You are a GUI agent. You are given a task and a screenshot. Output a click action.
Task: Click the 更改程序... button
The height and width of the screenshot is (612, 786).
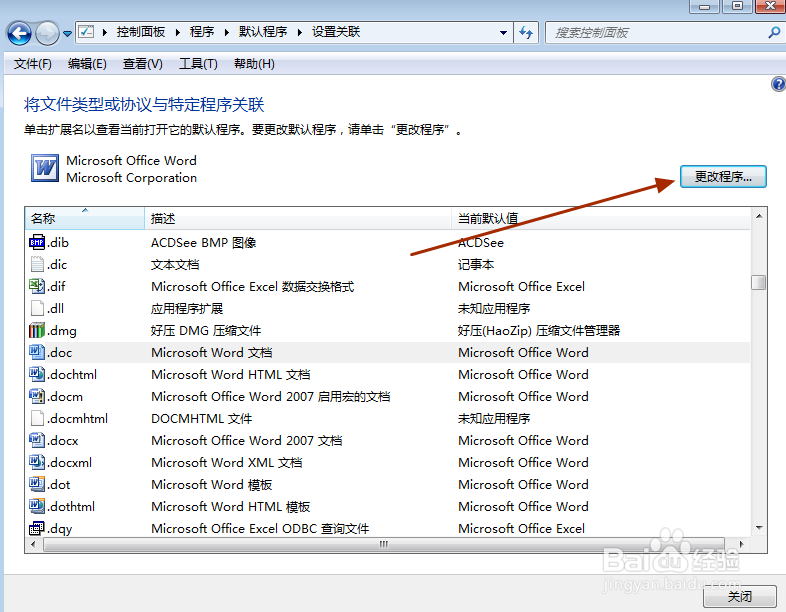point(723,176)
